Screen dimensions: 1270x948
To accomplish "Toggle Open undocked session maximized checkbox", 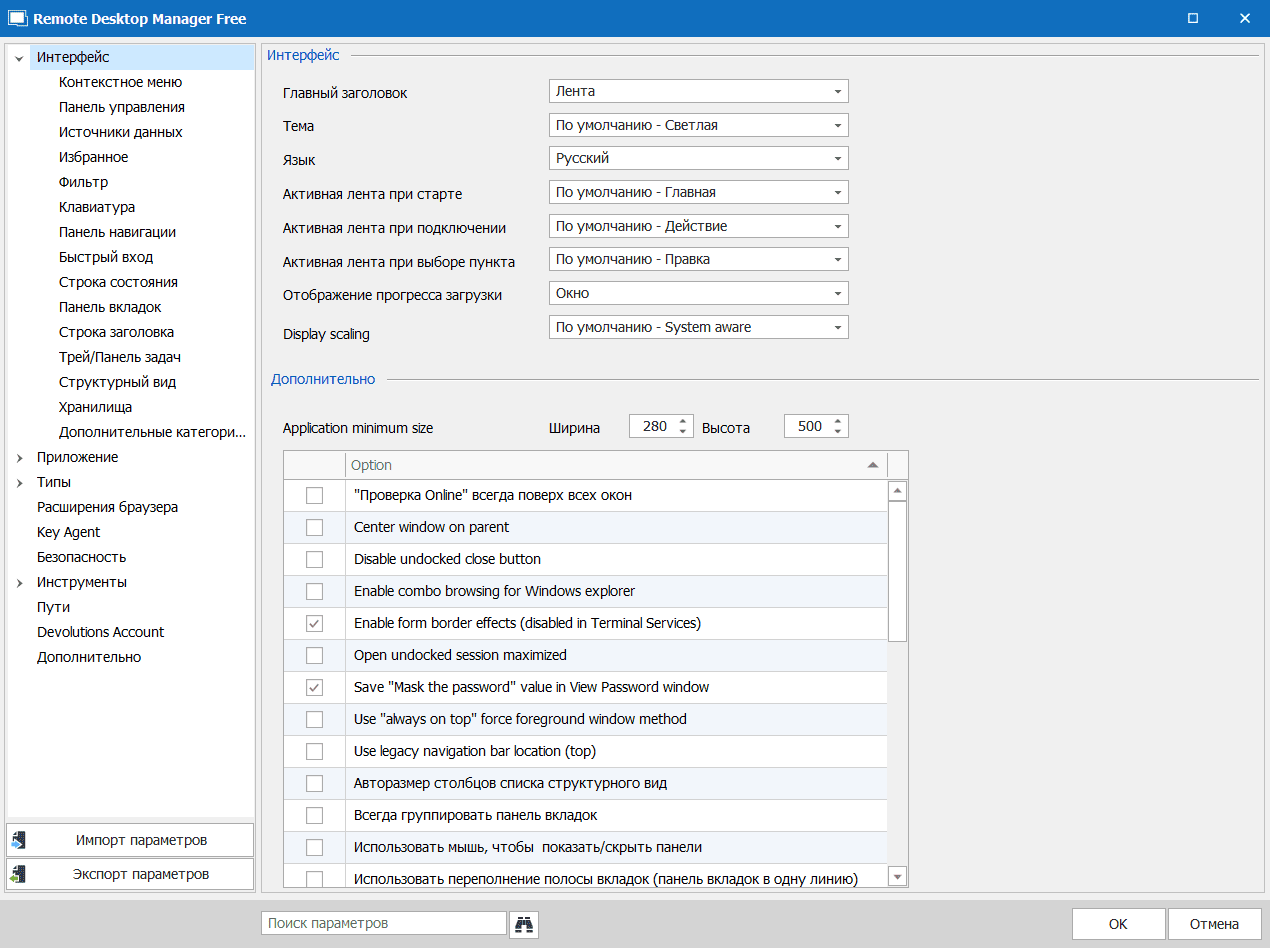I will 314,655.
